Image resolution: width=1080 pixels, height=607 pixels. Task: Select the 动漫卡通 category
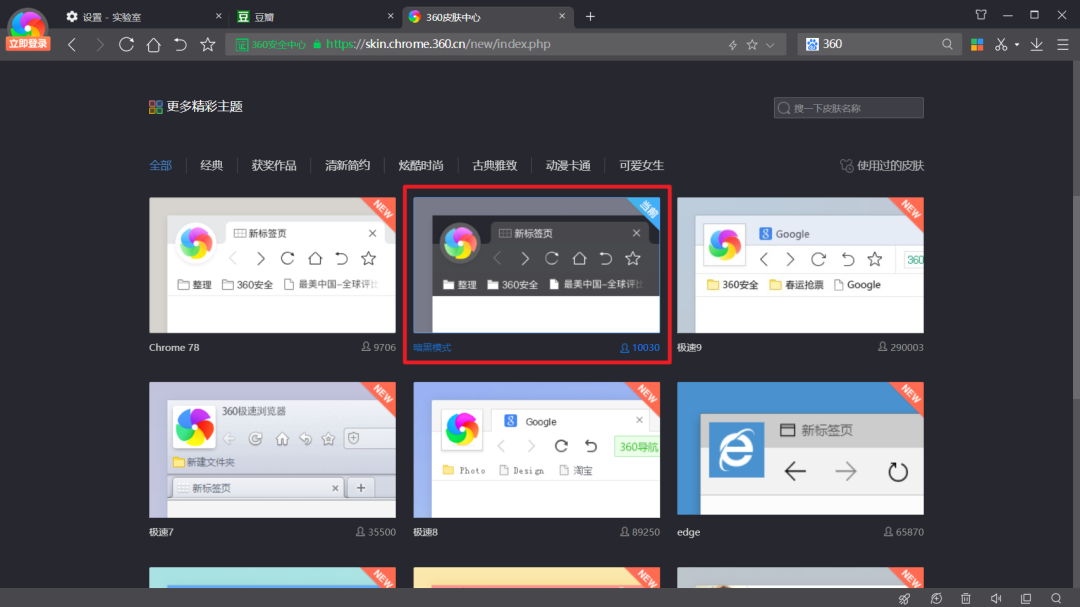click(568, 165)
